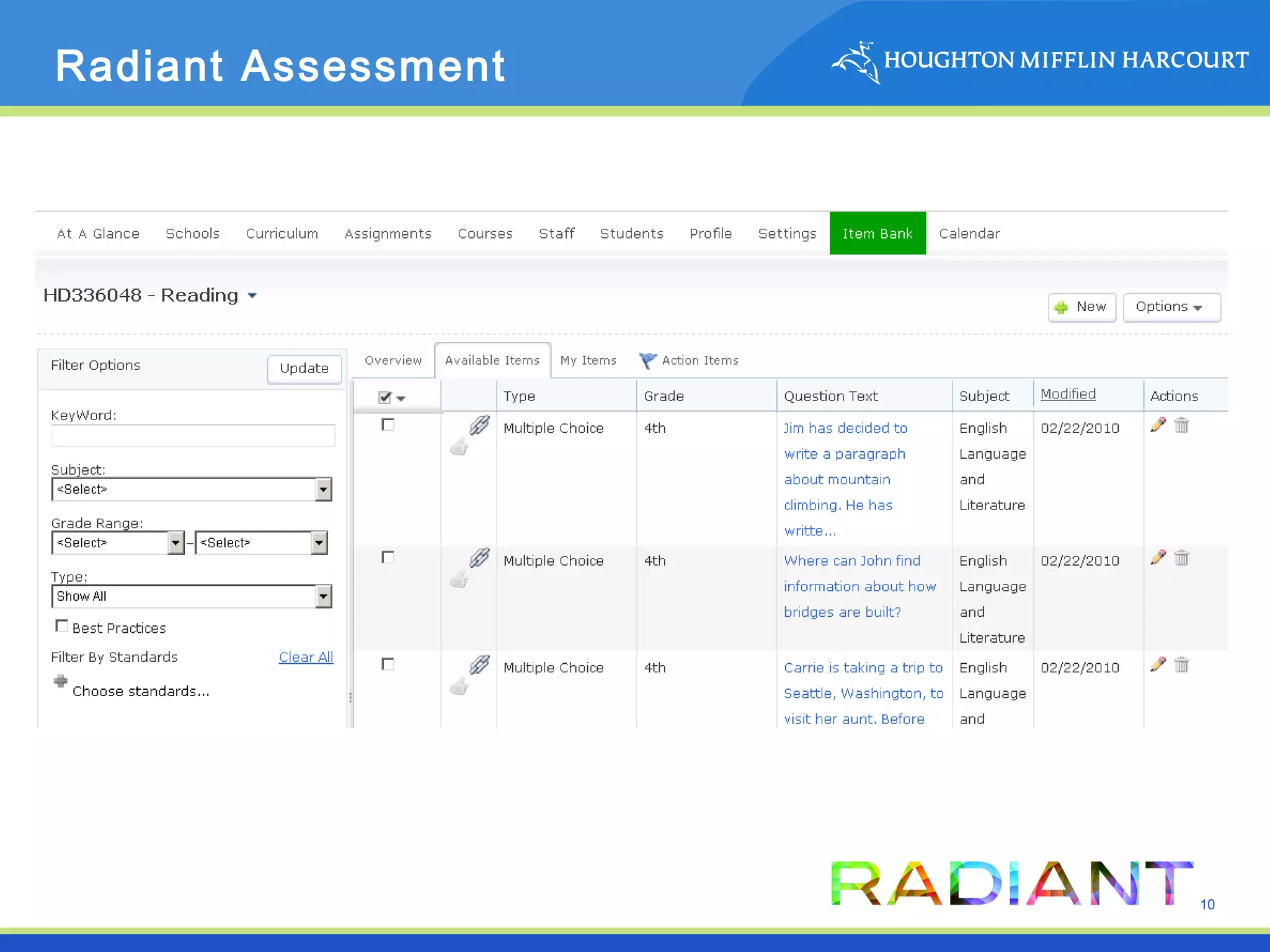Click the Clear All link
The width and height of the screenshot is (1270, 952).
click(x=306, y=657)
